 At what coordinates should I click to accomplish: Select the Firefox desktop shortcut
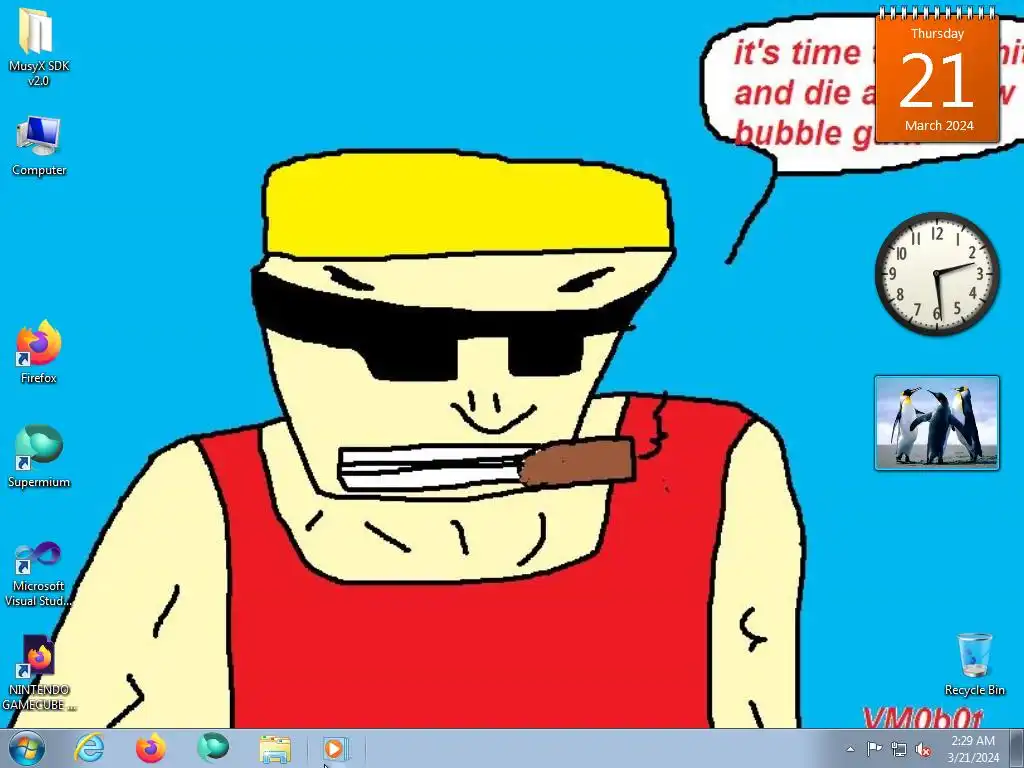click(x=39, y=353)
